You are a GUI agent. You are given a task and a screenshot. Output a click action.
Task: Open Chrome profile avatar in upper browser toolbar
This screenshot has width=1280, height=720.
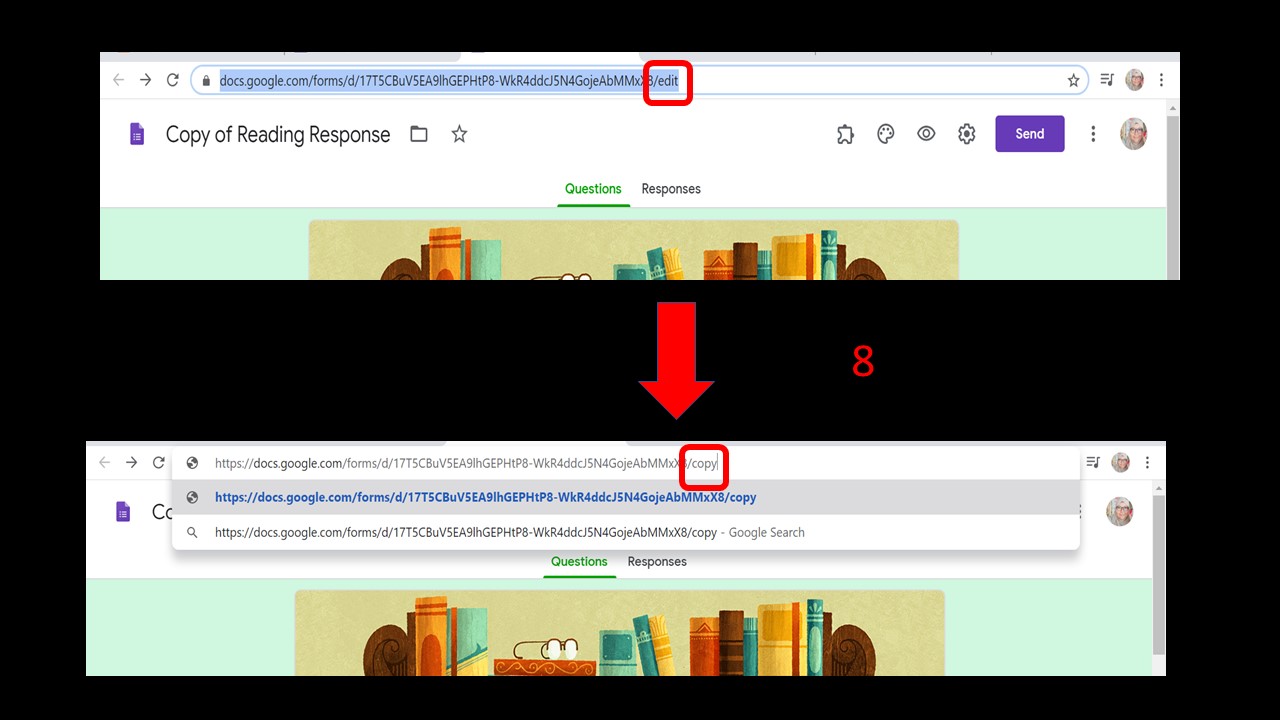pyautogui.click(x=1134, y=80)
